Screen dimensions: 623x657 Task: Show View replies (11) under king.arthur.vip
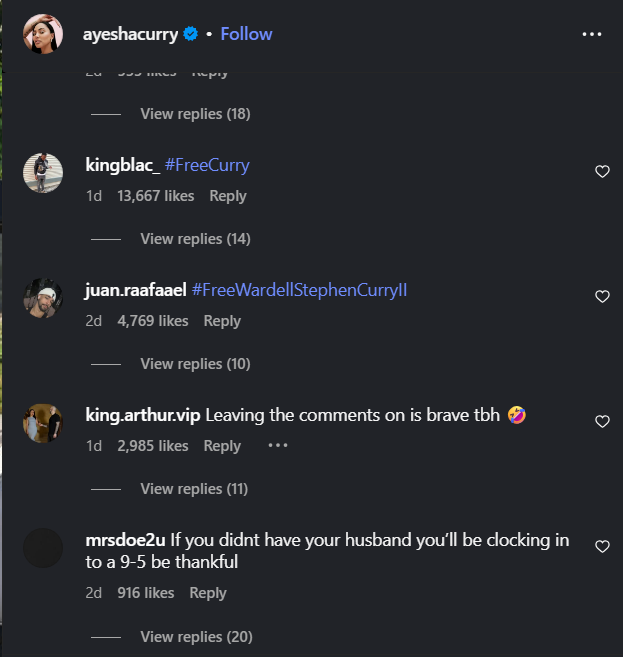click(194, 489)
